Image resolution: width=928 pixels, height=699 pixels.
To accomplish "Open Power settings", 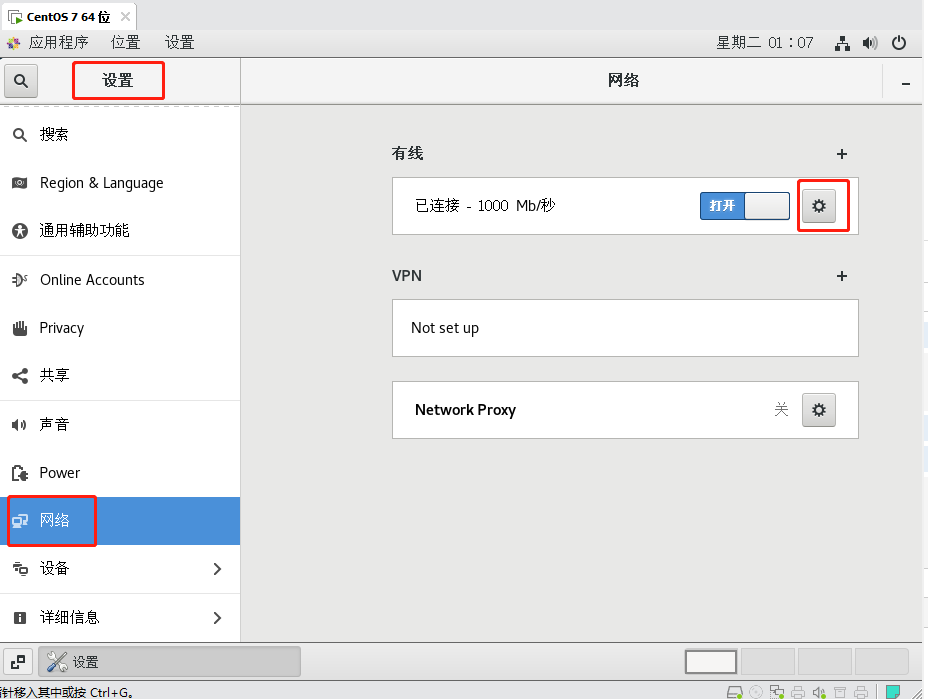I will 120,473.
